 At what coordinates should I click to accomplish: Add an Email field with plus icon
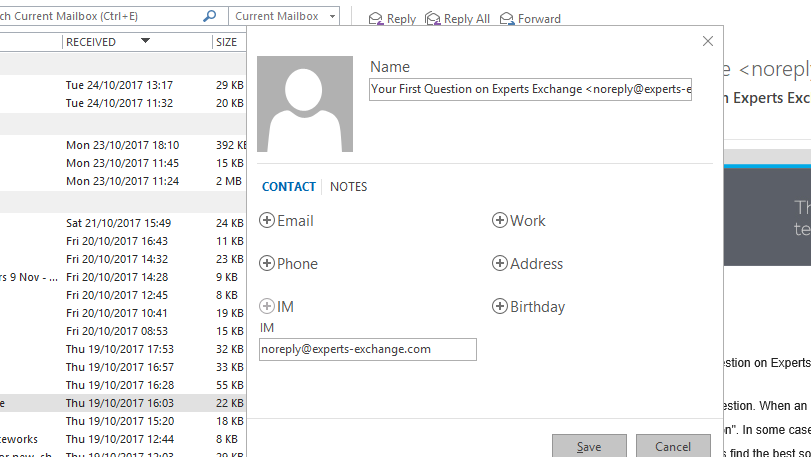click(267, 220)
